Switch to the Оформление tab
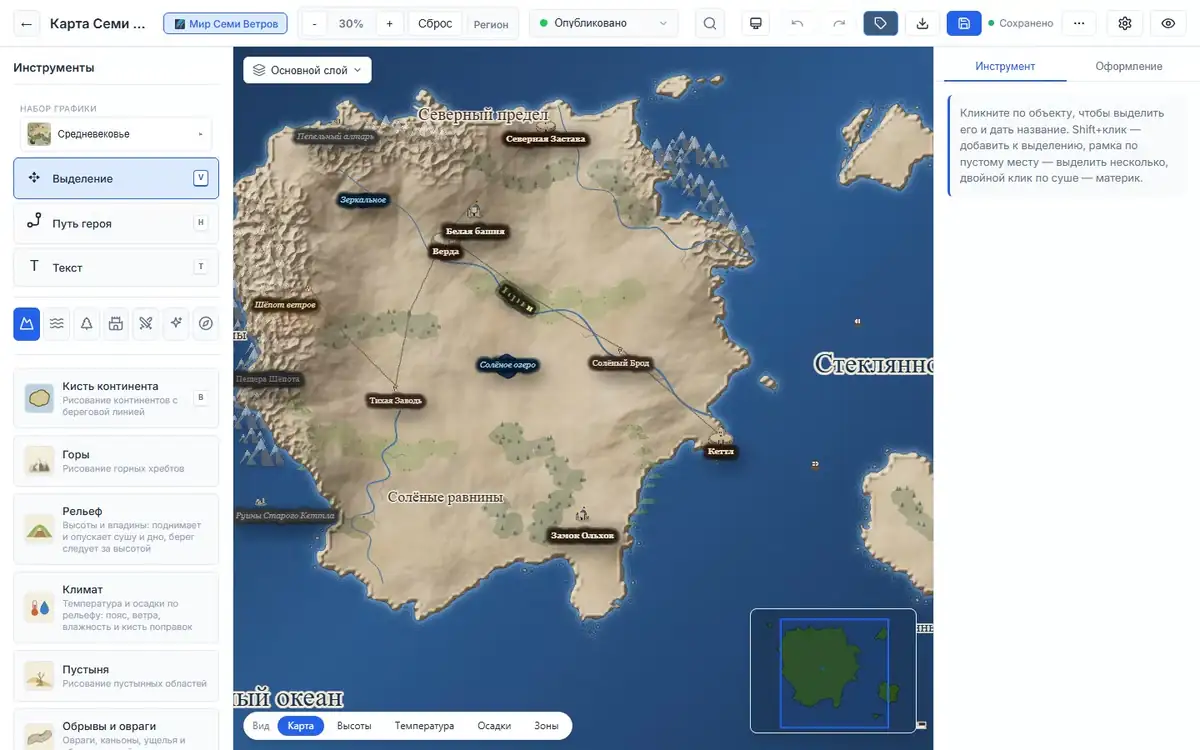1200x750 pixels. 1128,66
